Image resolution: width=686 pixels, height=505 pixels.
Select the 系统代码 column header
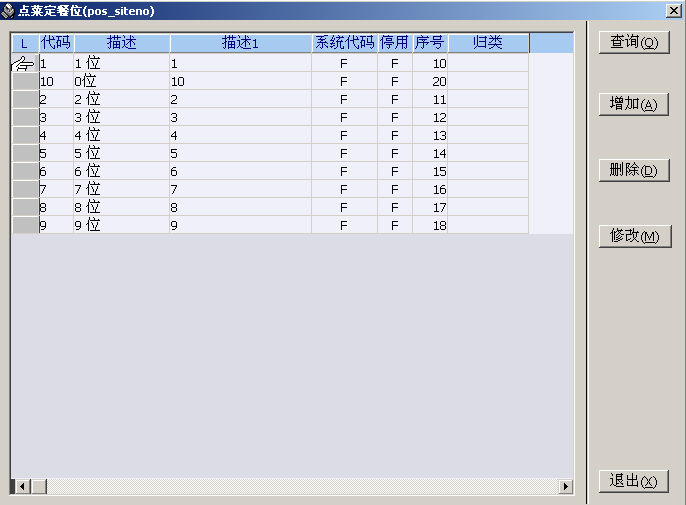pos(344,43)
